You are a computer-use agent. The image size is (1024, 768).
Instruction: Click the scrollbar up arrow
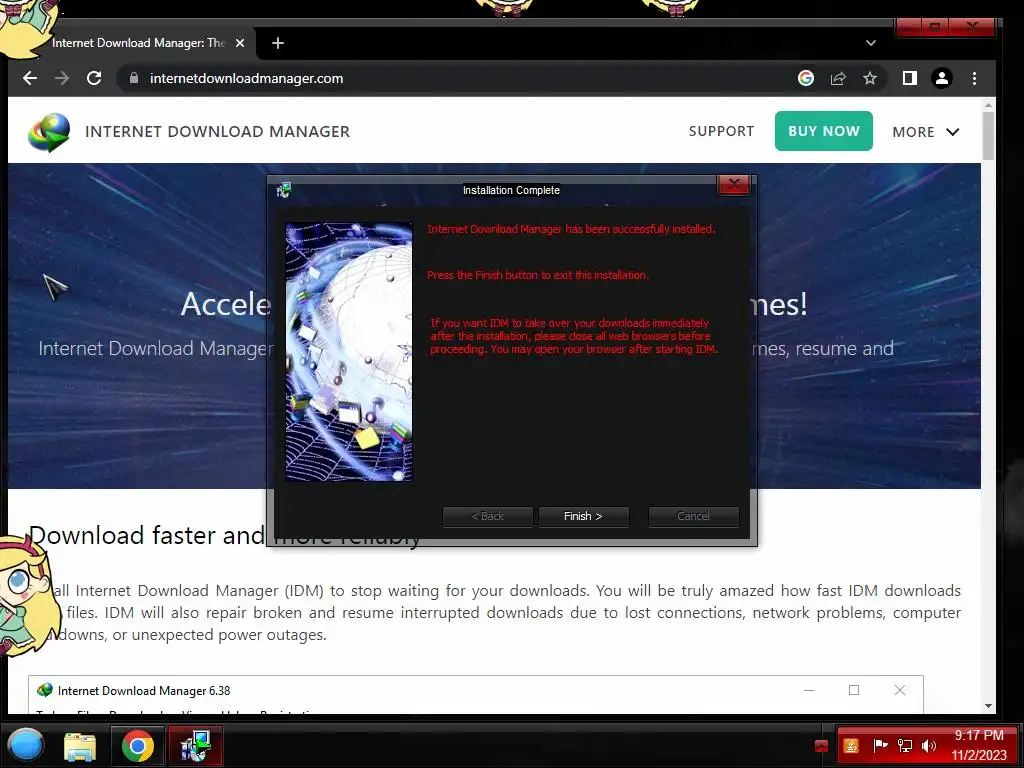[x=988, y=104]
